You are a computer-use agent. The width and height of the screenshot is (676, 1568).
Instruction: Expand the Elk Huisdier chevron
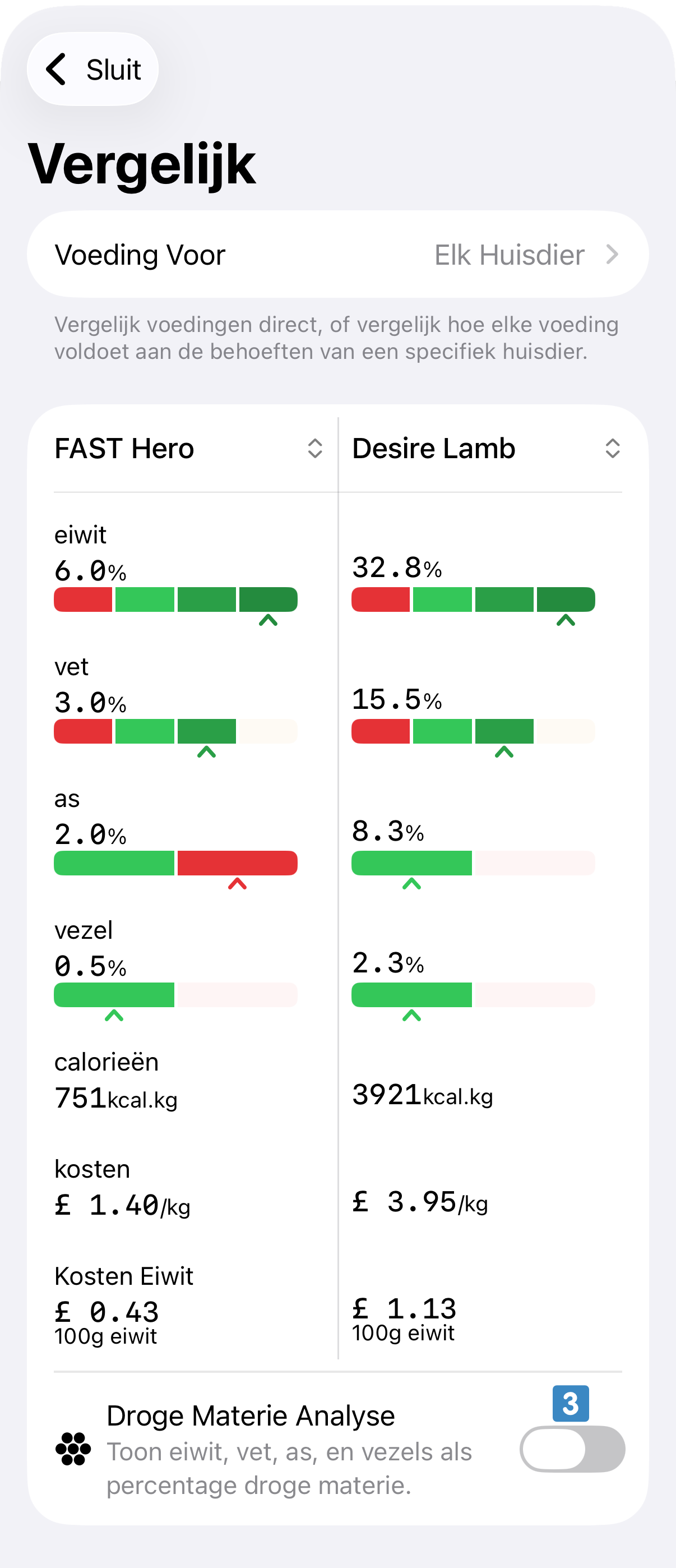click(612, 255)
